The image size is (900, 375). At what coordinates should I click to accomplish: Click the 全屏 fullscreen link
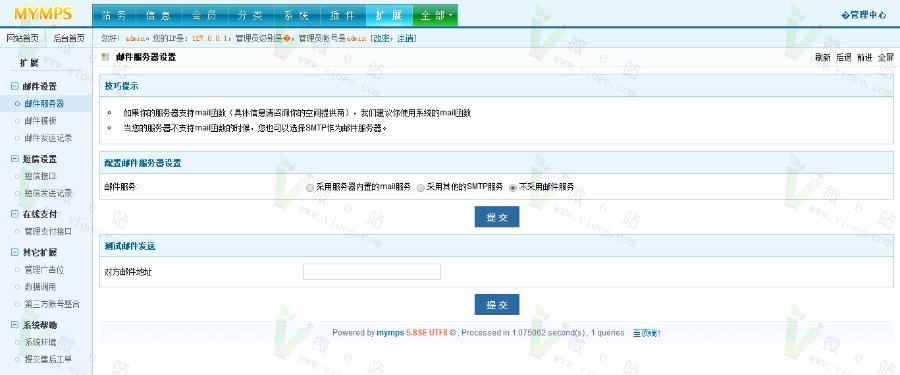886,57
